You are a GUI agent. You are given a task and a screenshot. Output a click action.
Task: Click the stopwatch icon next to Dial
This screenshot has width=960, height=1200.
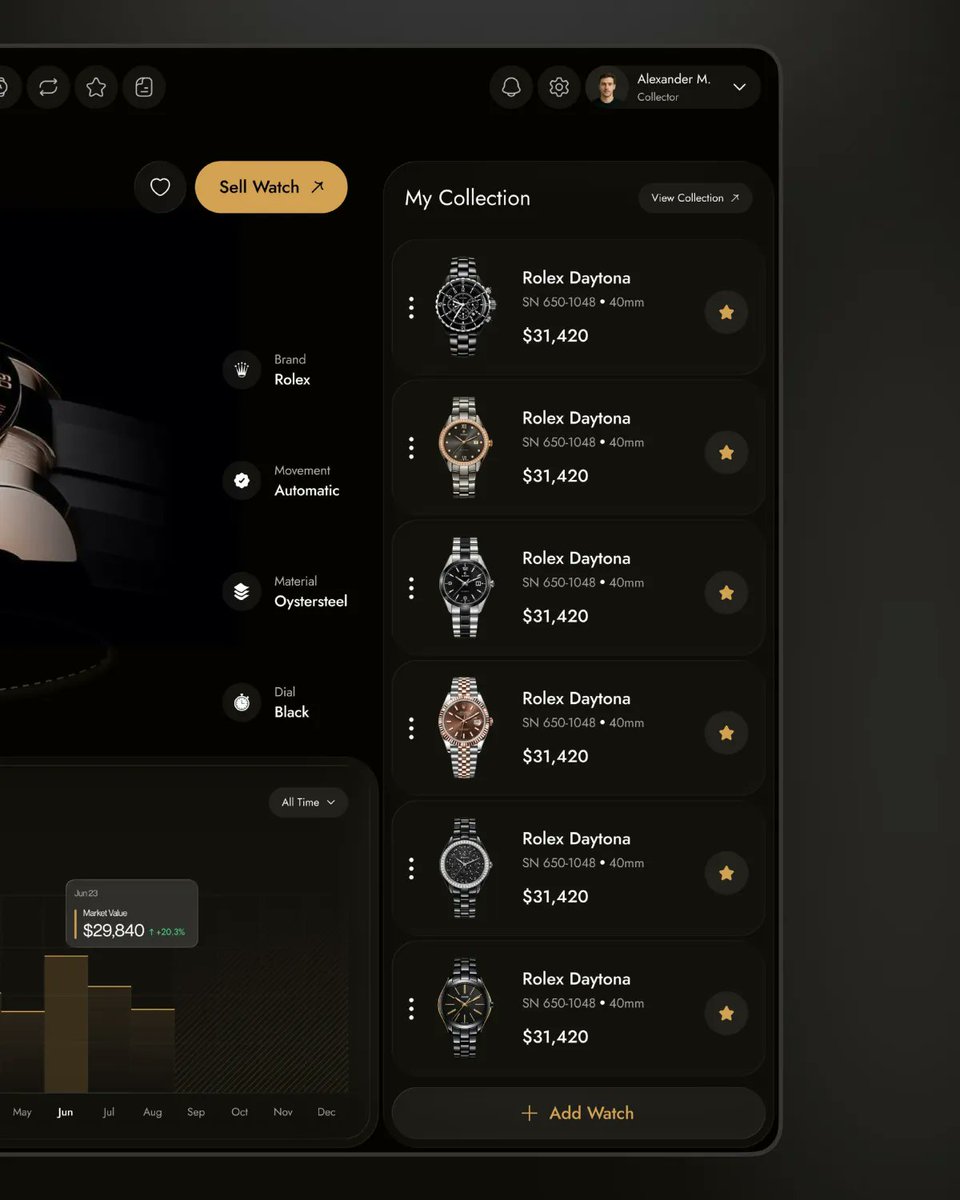pyautogui.click(x=241, y=702)
